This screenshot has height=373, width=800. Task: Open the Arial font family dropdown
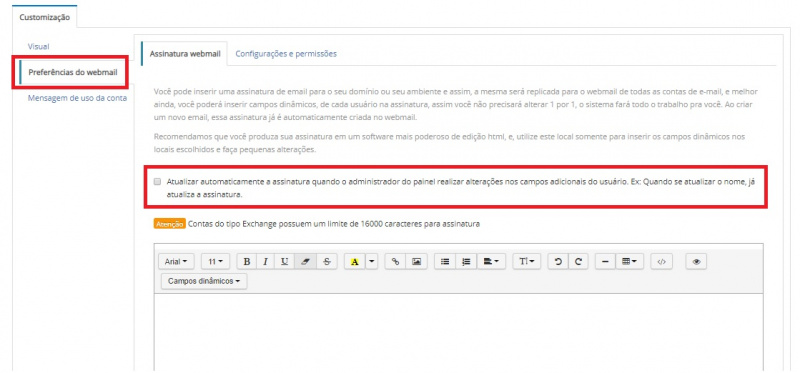[x=176, y=261]
